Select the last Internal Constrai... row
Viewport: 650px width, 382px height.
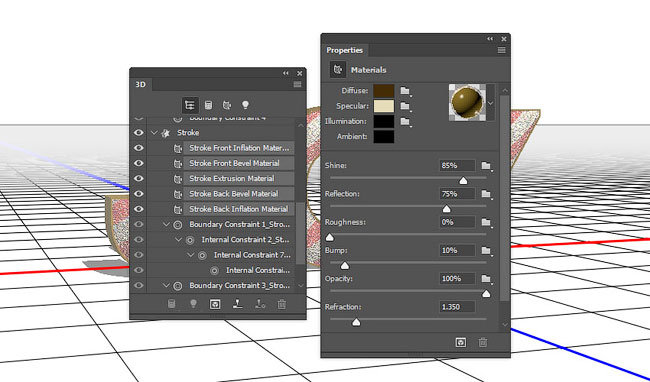pyautogui.click(x=258, y=271)
